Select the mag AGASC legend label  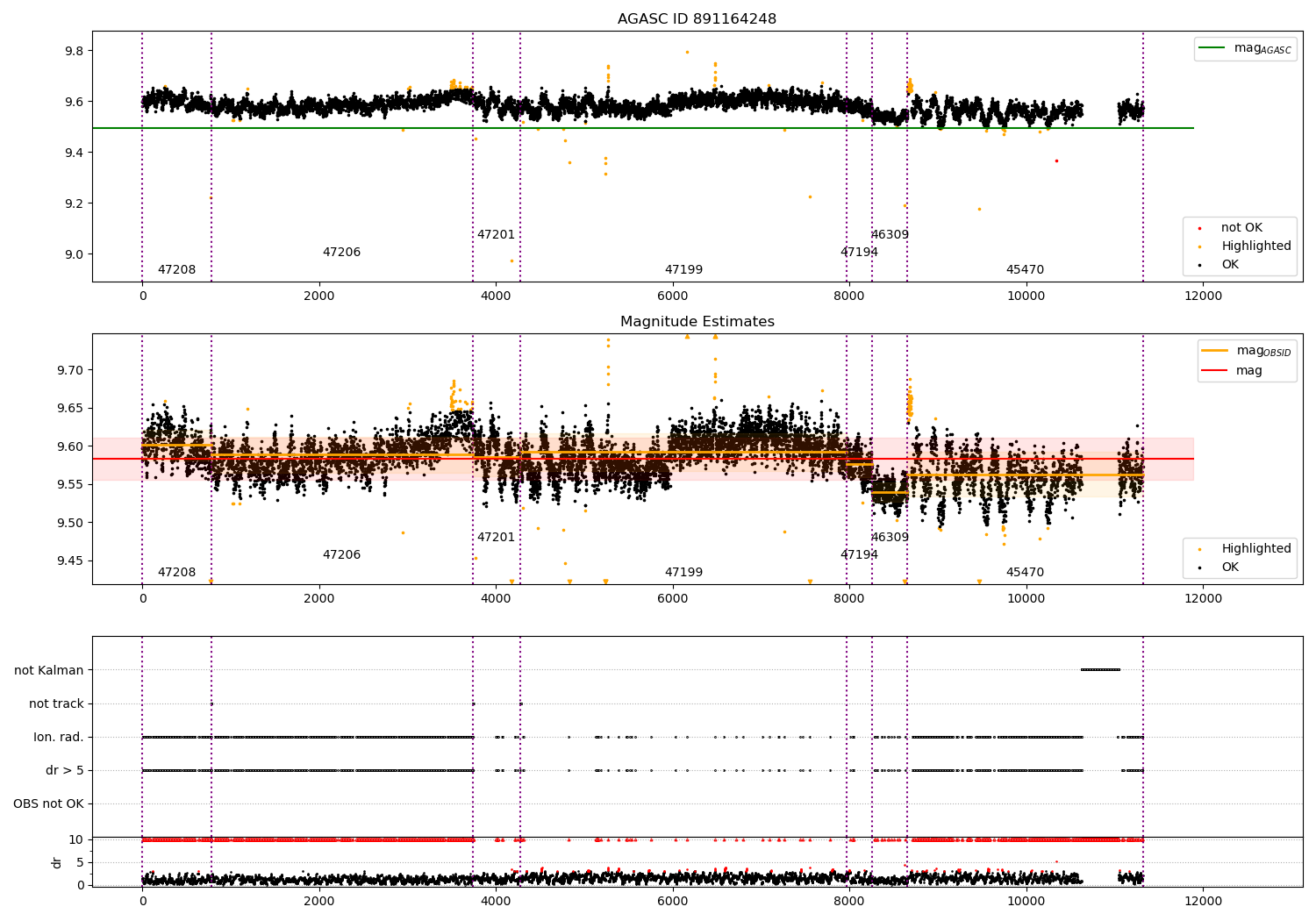pyautogui.click(x=1262, y=48)
